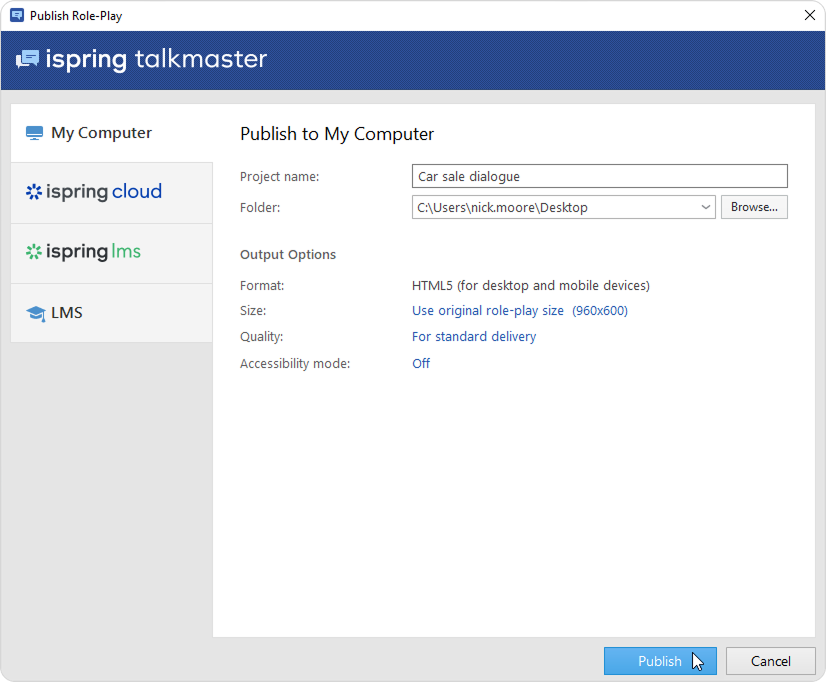Expand the Folder dropdown arrow
The height and width of the screenshot is (682, 826).
[706, 207]
